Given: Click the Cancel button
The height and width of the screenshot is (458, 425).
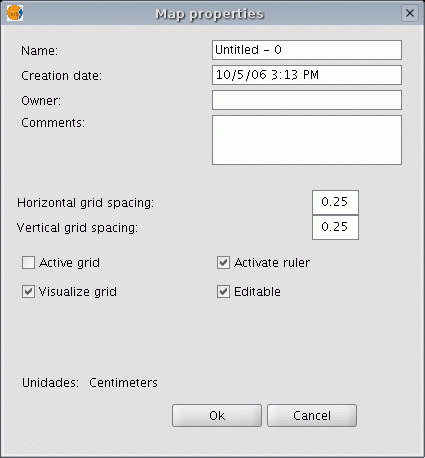Looking at the screenshot, I should (x=312, y=416).
